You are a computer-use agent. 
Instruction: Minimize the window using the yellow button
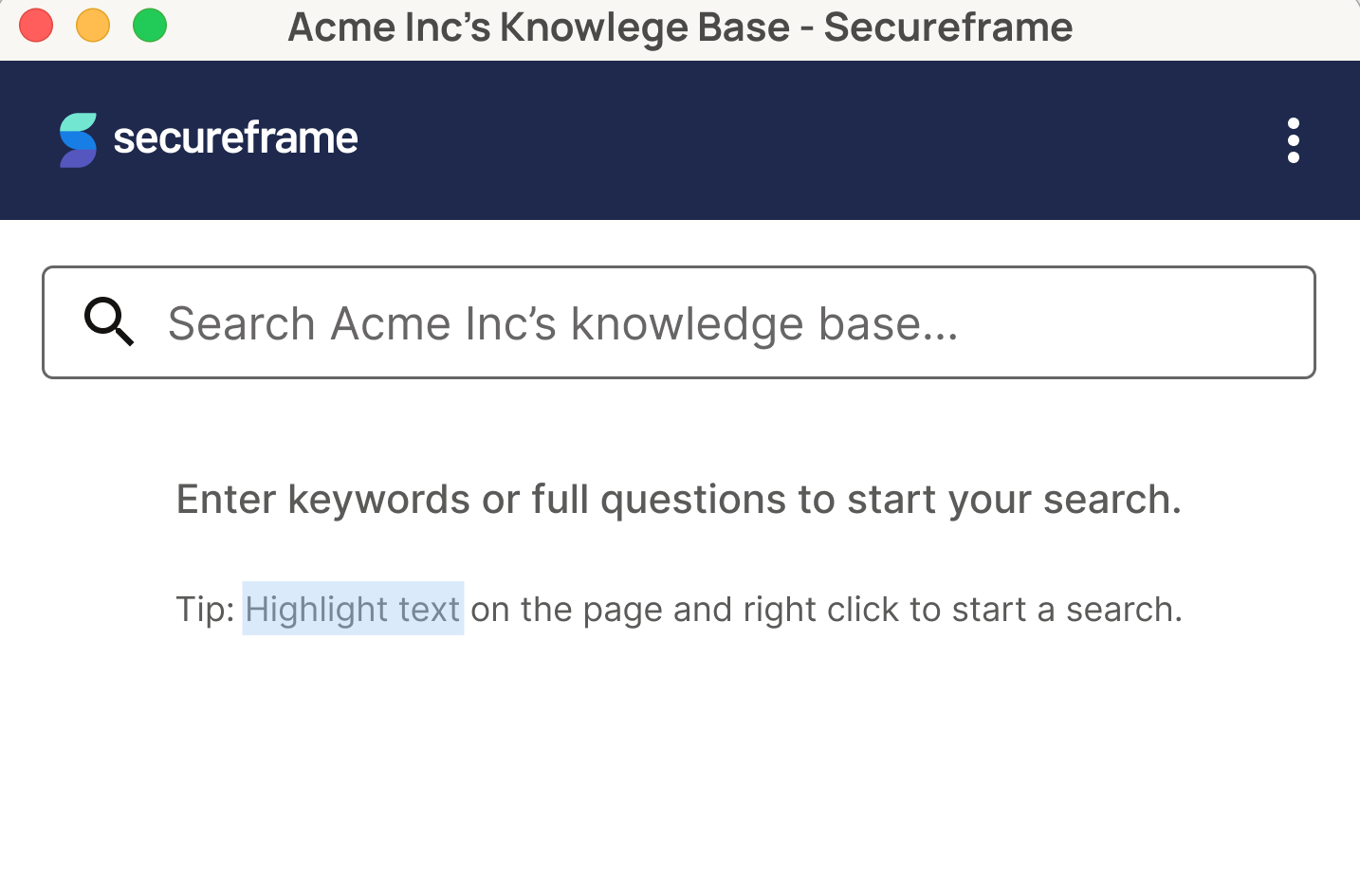(x=93, y=26)
